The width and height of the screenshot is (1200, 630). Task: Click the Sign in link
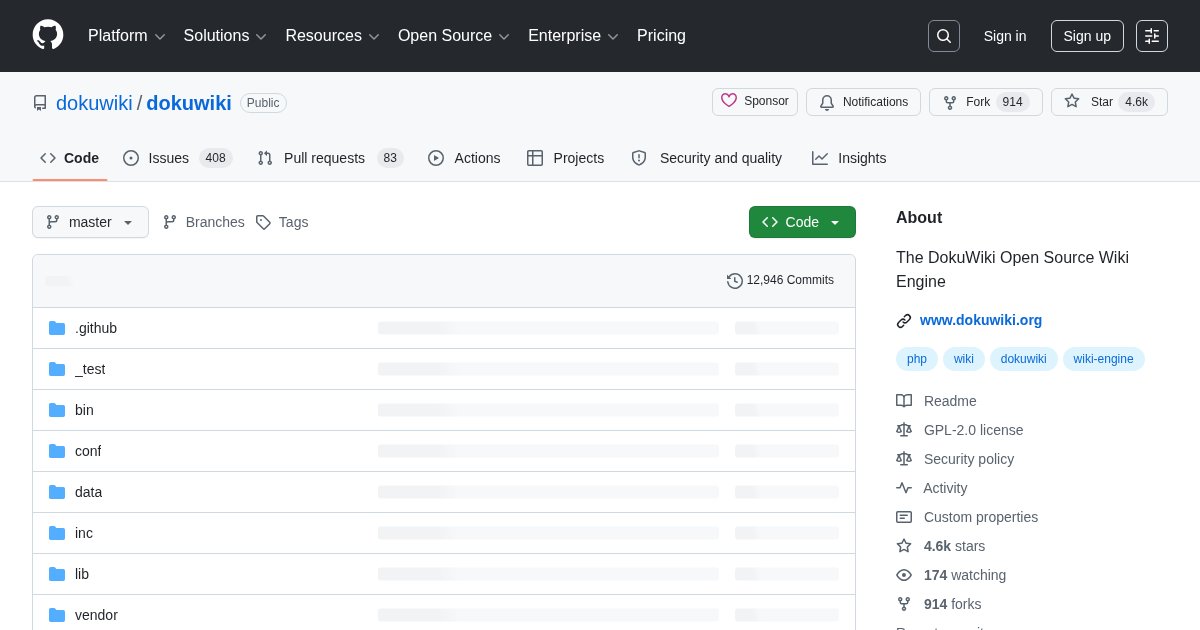(x=1005, y=36)
